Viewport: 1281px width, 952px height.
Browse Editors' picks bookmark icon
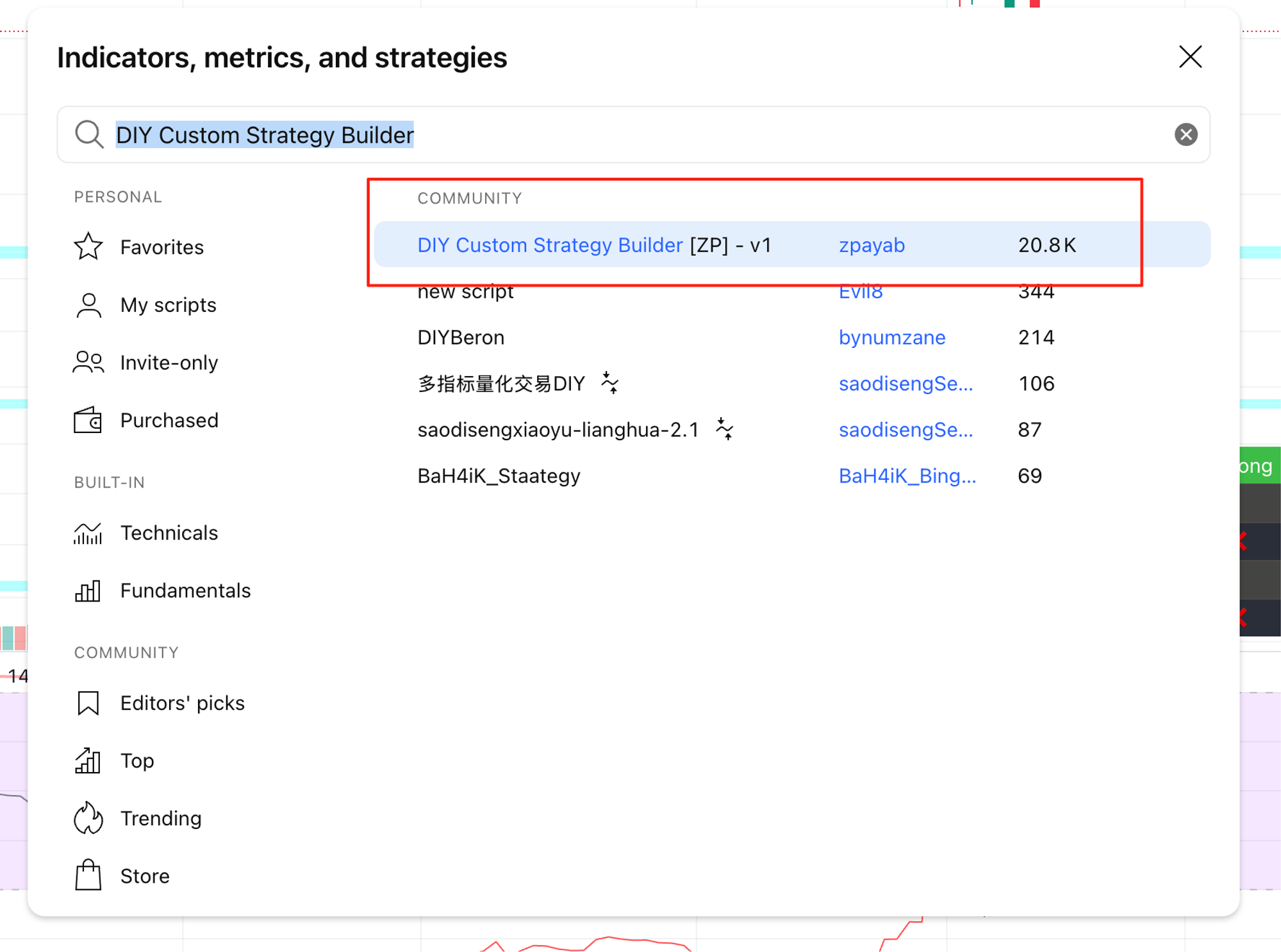88,703
